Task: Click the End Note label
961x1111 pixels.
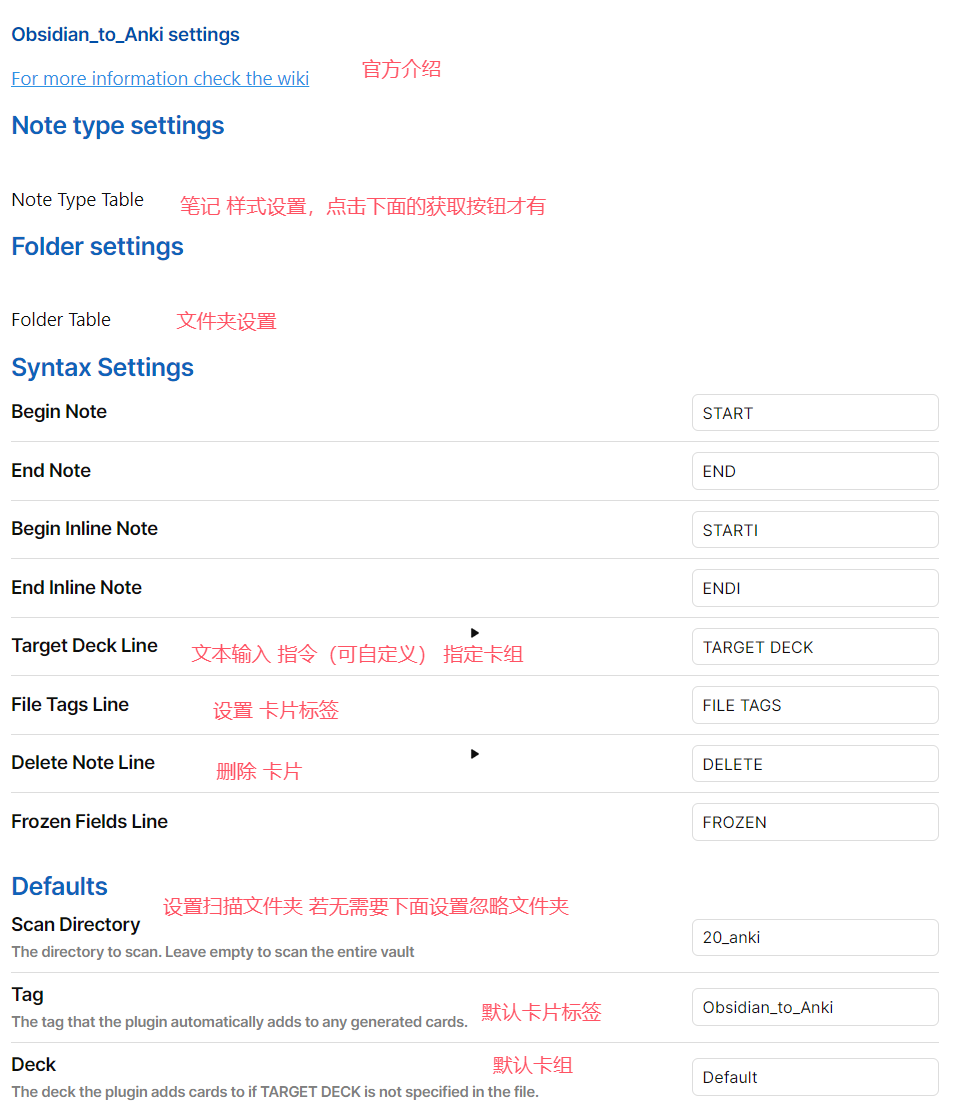Action: point(51,470)
